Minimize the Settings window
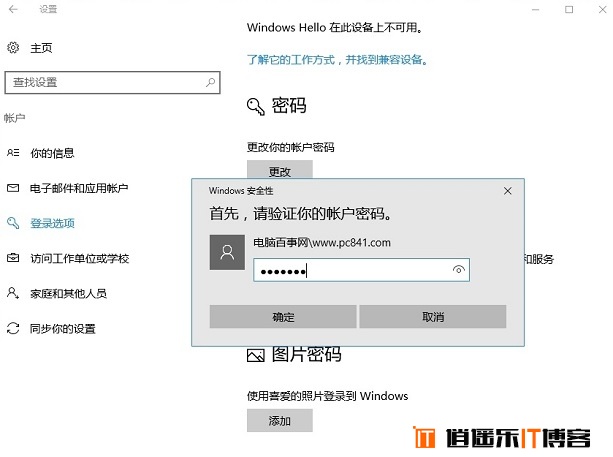613x457 pixels. [536, 9]
